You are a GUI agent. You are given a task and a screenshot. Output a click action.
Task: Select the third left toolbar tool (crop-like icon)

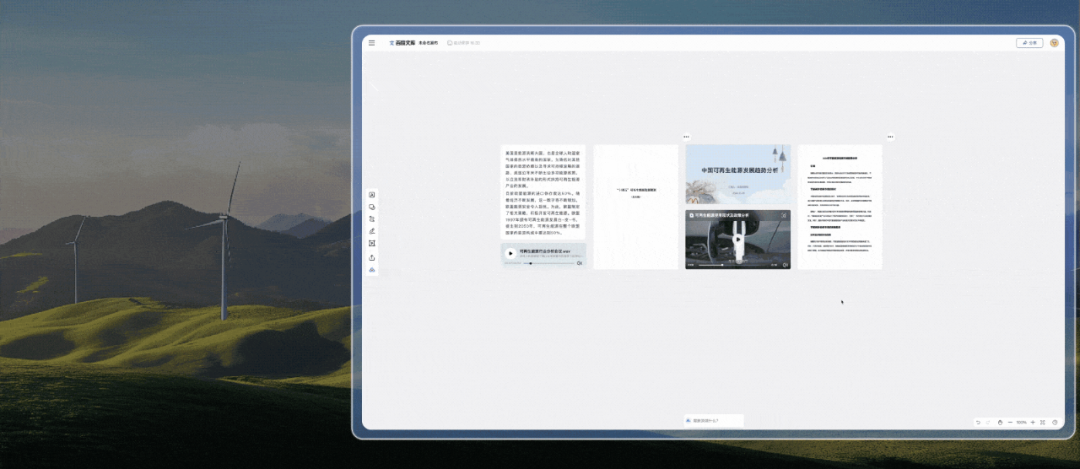pos(372,219)
